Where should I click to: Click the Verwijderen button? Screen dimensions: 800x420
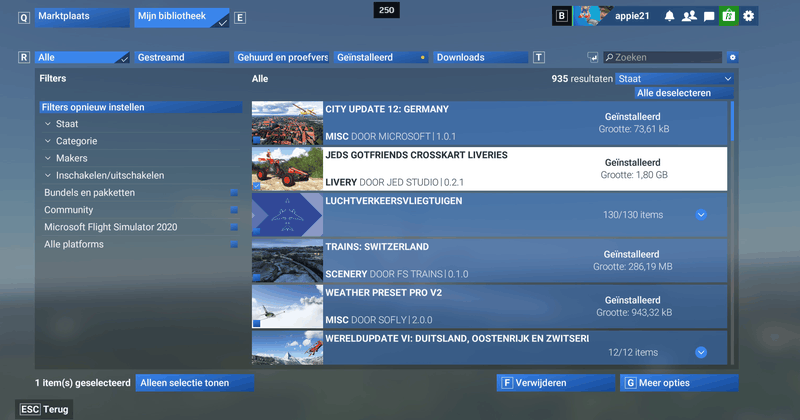pyautogui.click(x=556, y=383)
